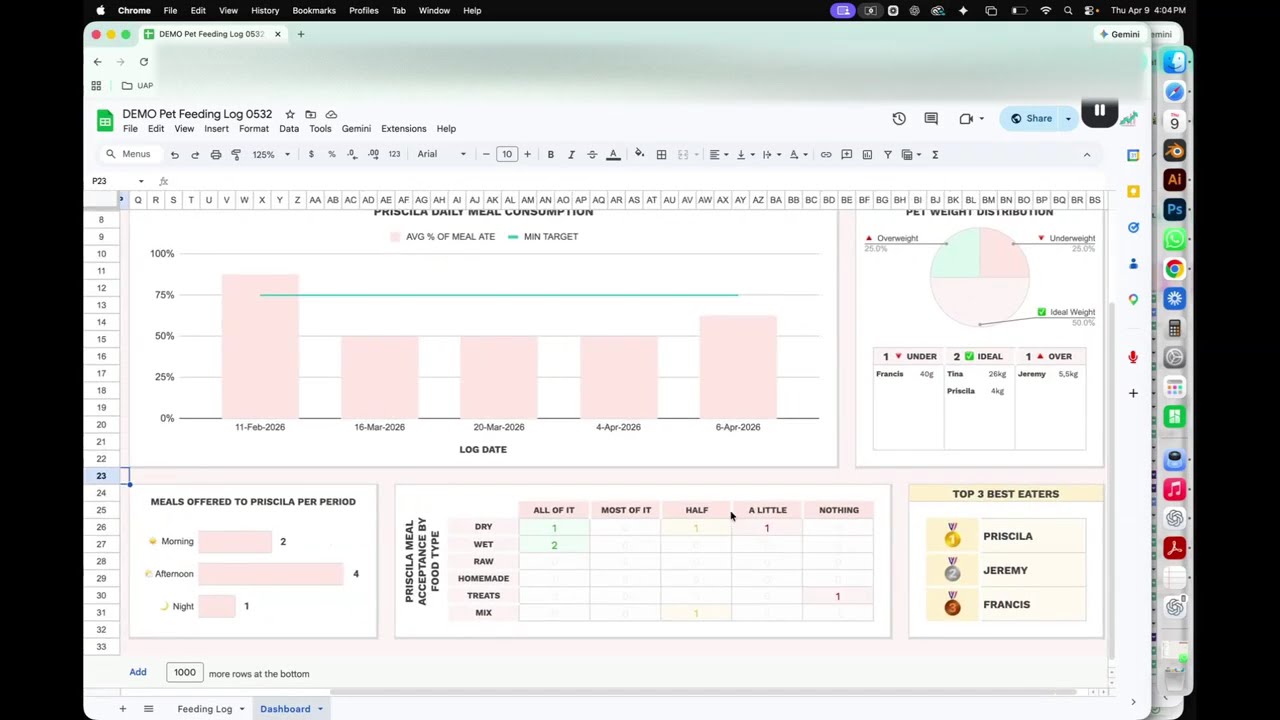Click the browser Reload button
The height and width of the screenshot is (720, 1280).
(144, 62)
